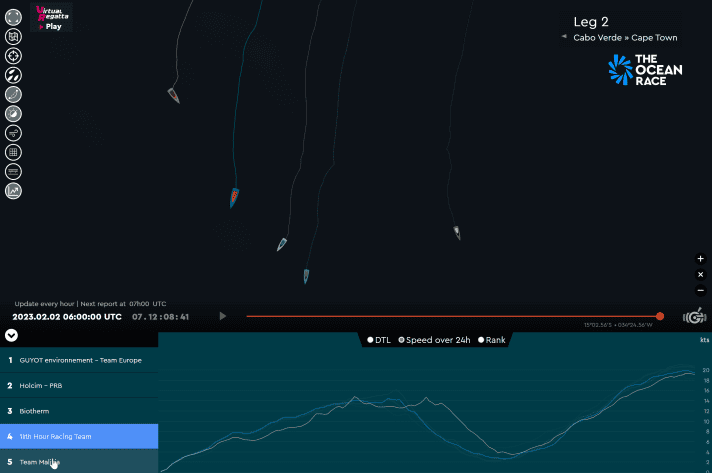Click the Leg 2 title
This screenshot has height=473, width=712.
(591, 22)
